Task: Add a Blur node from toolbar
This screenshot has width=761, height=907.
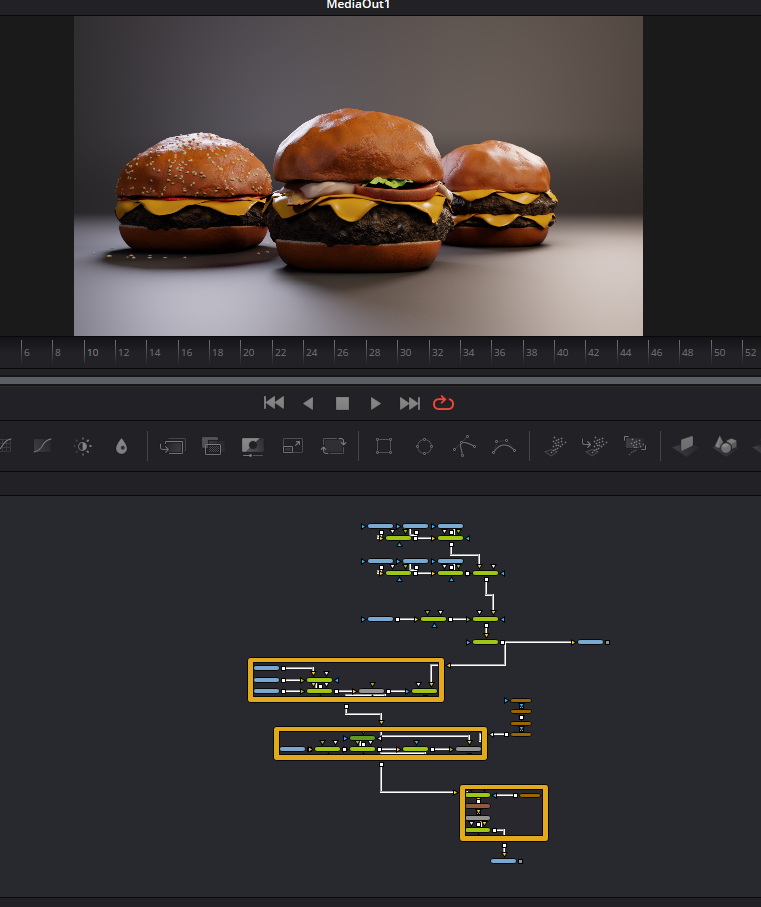Action: pos(121,447)
